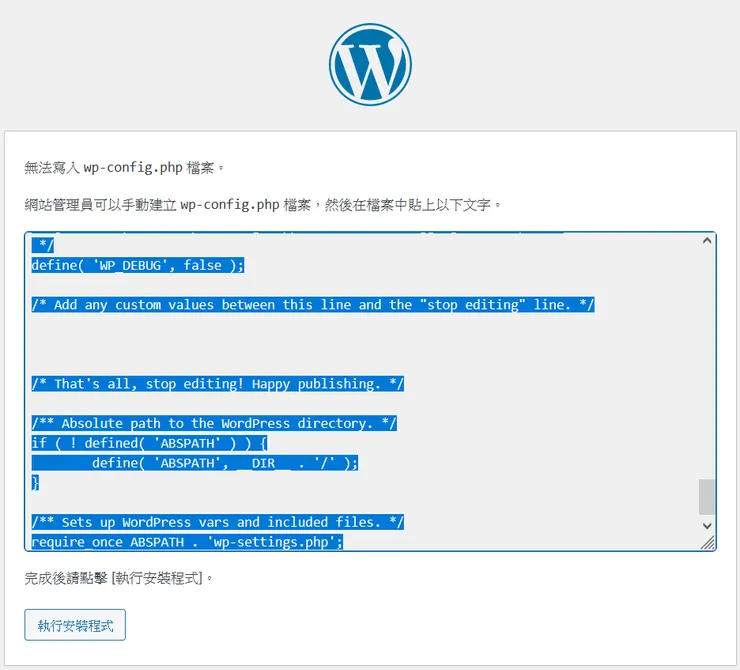Click the line define( 'WP_DEBUG', false );
The image size is (740, 670).
[138, 265]
